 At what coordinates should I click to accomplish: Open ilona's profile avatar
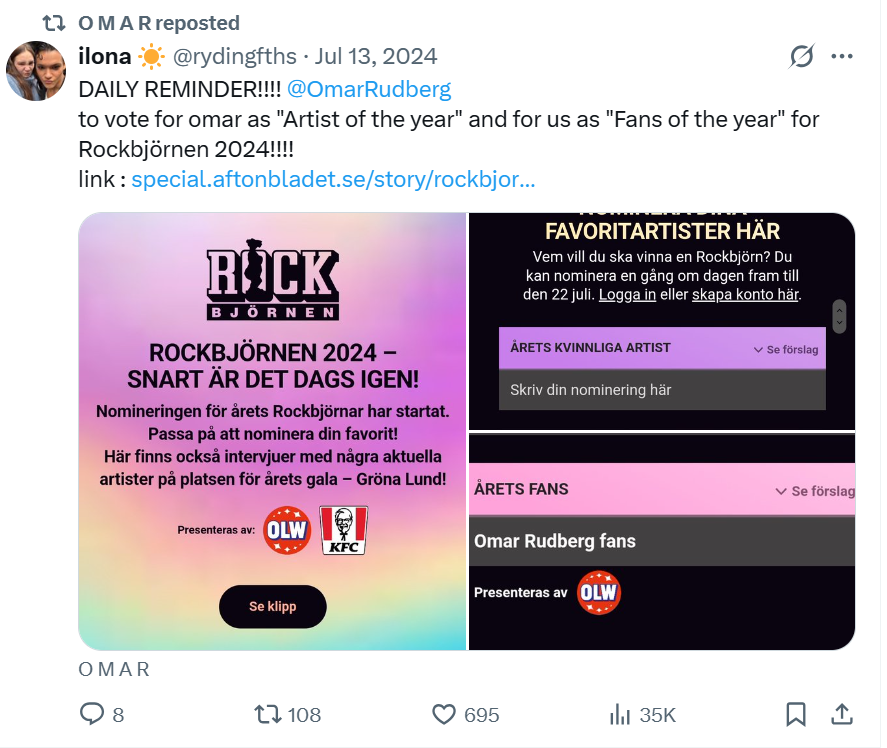click(36, 71)
